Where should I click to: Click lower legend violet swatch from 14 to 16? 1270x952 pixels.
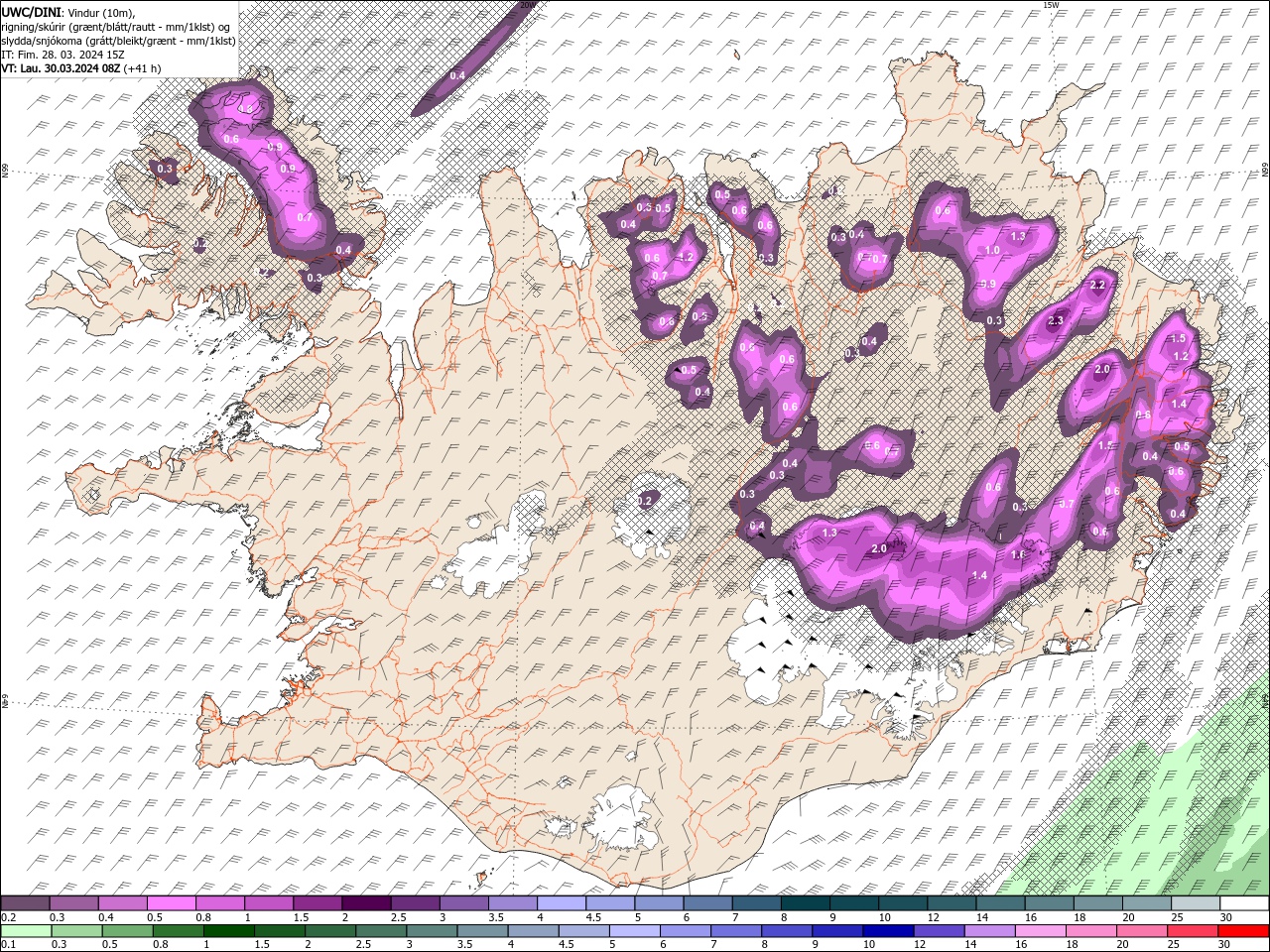click(989, 931)
